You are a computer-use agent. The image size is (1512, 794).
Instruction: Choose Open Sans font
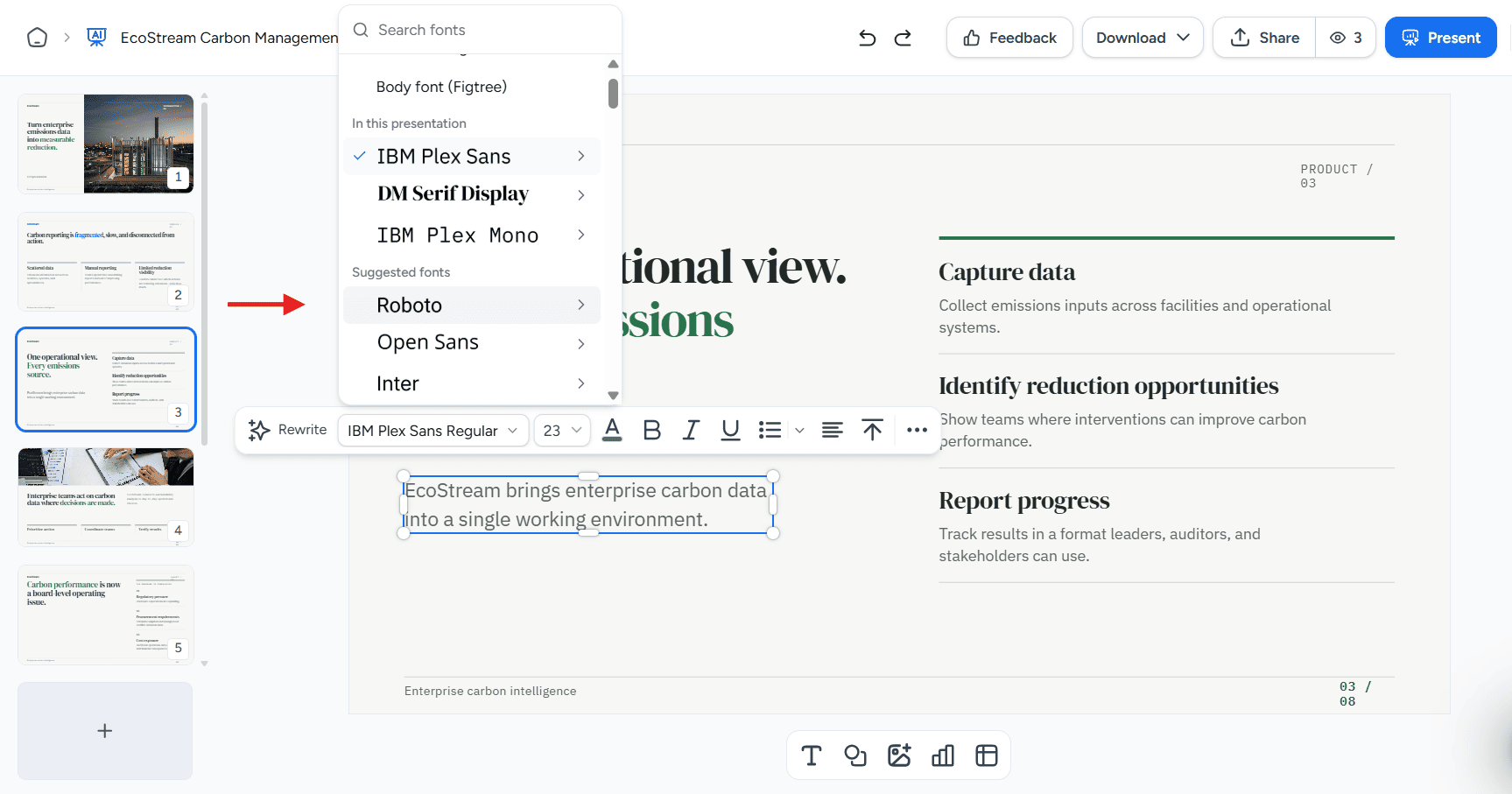point(428,342)
